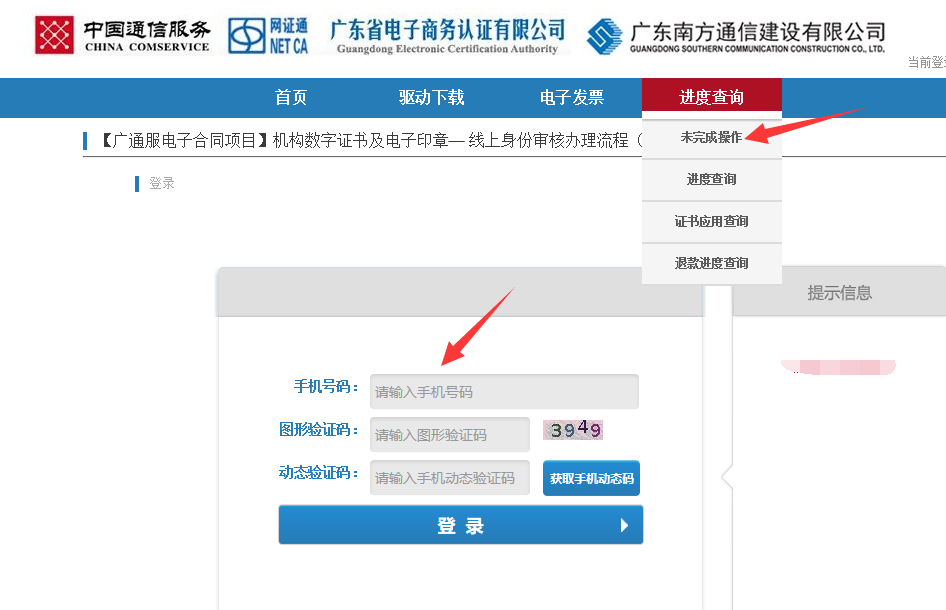Click the gray 登录 section label
Screen dimensions: 946x610
(x=162, y=184)
